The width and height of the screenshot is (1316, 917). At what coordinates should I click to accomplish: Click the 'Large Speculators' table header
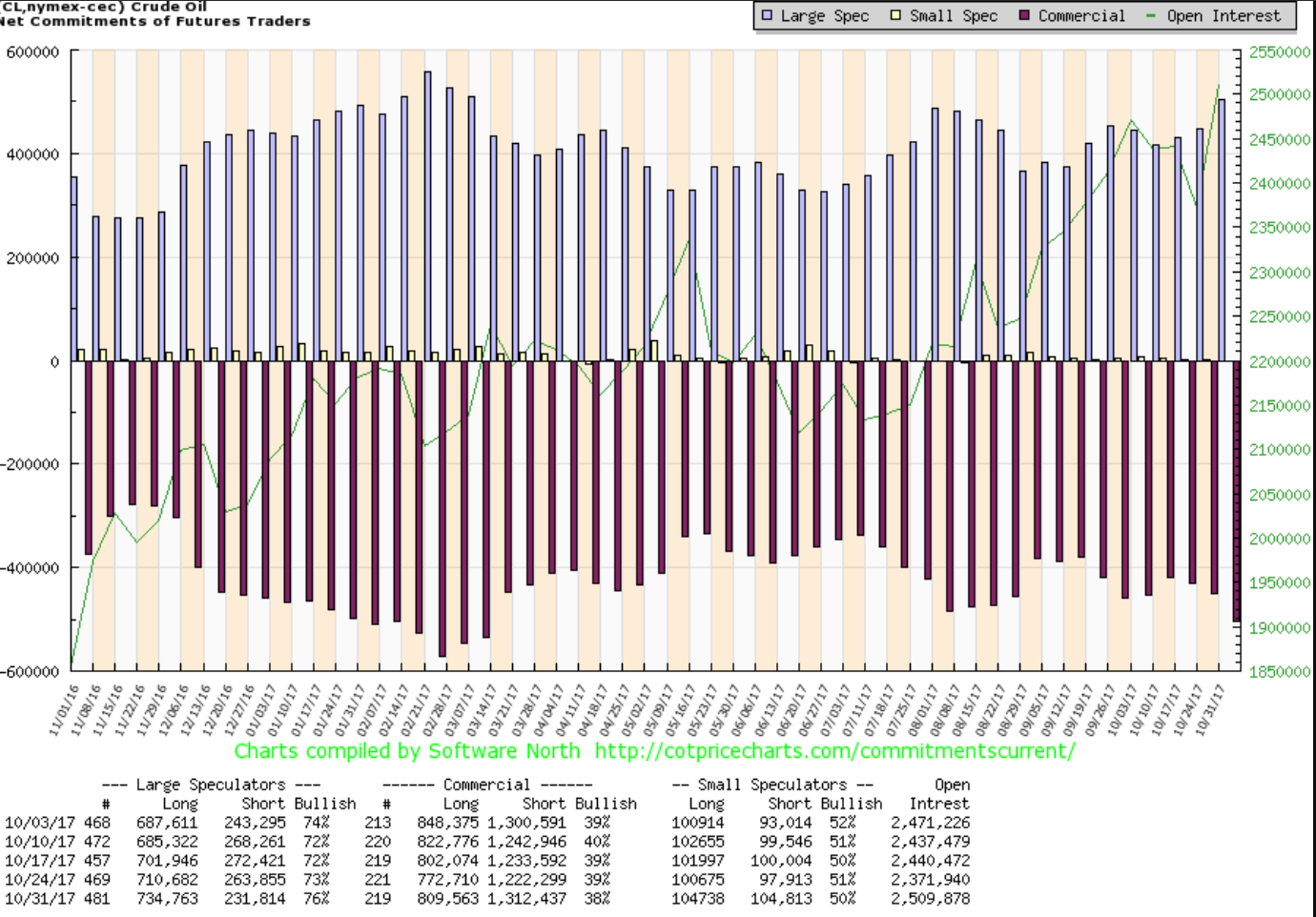tap(210, 785)
